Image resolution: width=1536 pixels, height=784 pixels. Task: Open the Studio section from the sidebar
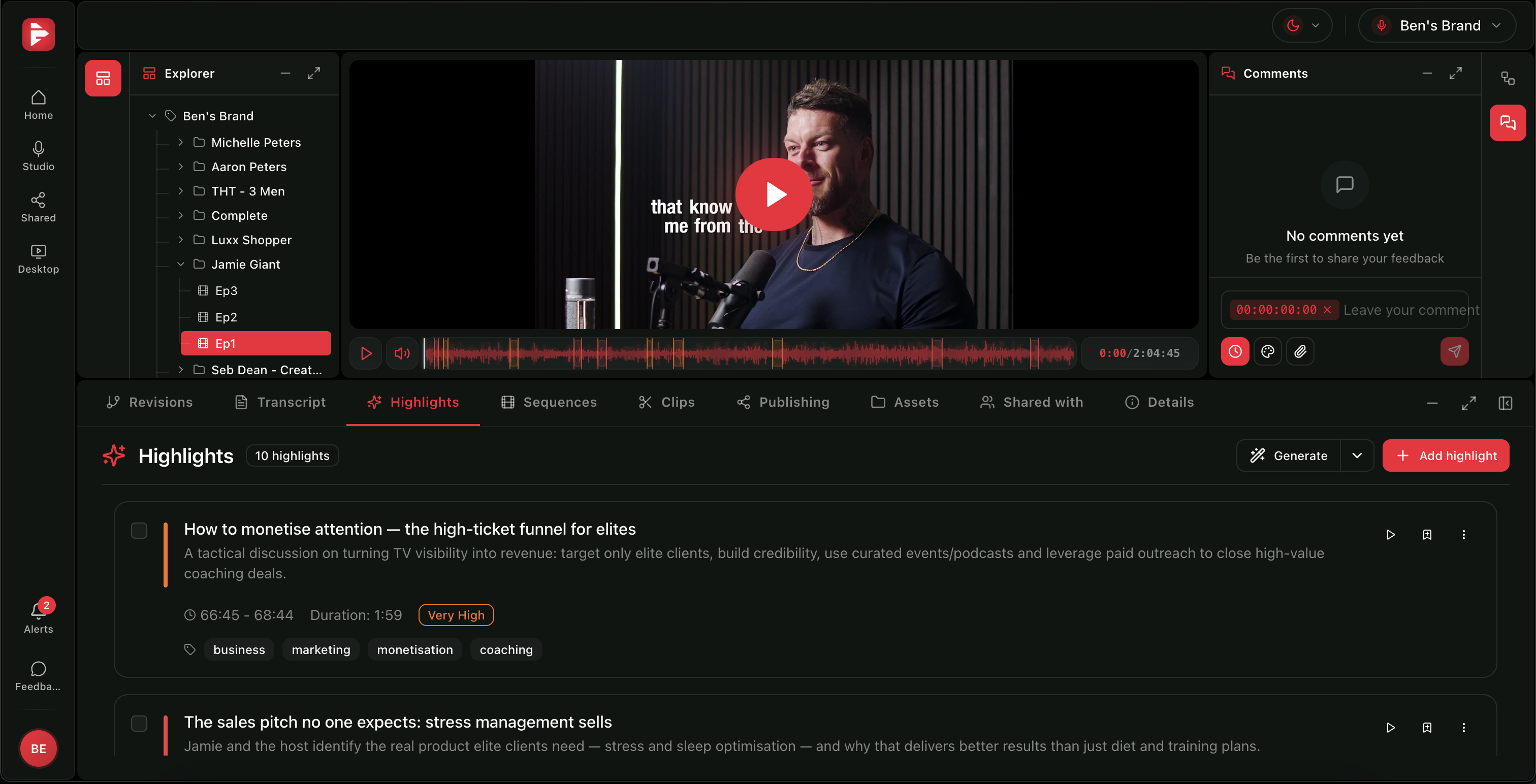[38, 155]
